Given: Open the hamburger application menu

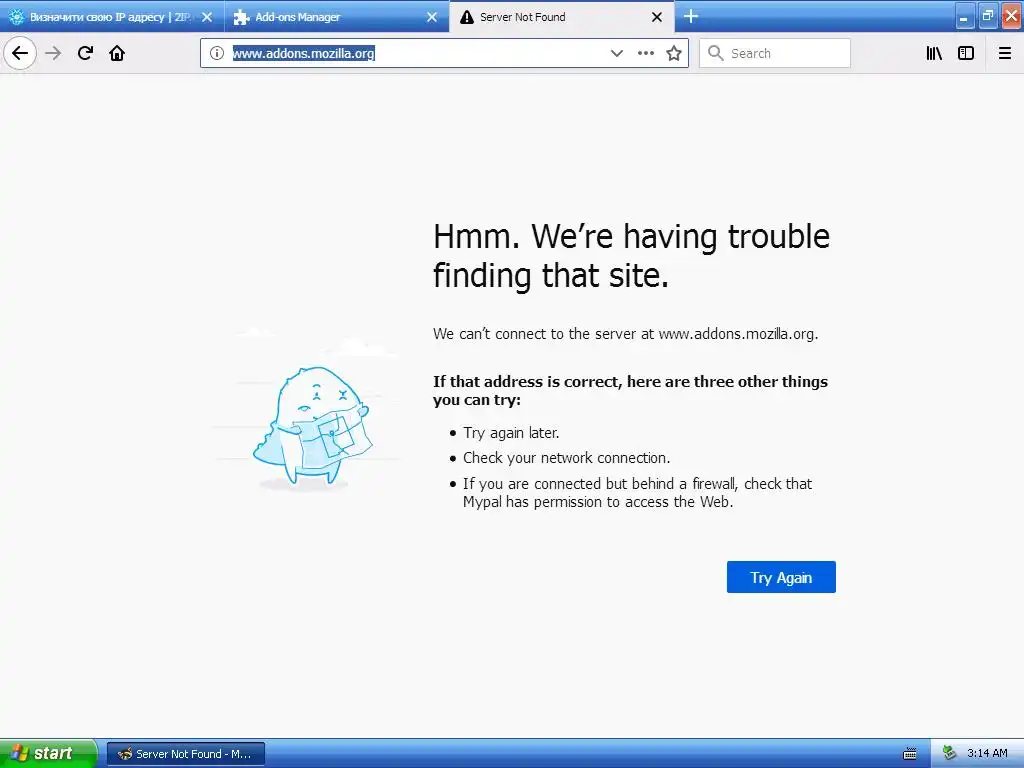Looking at the screenshot, I should pyautogui.click(x=1005, y=53).
